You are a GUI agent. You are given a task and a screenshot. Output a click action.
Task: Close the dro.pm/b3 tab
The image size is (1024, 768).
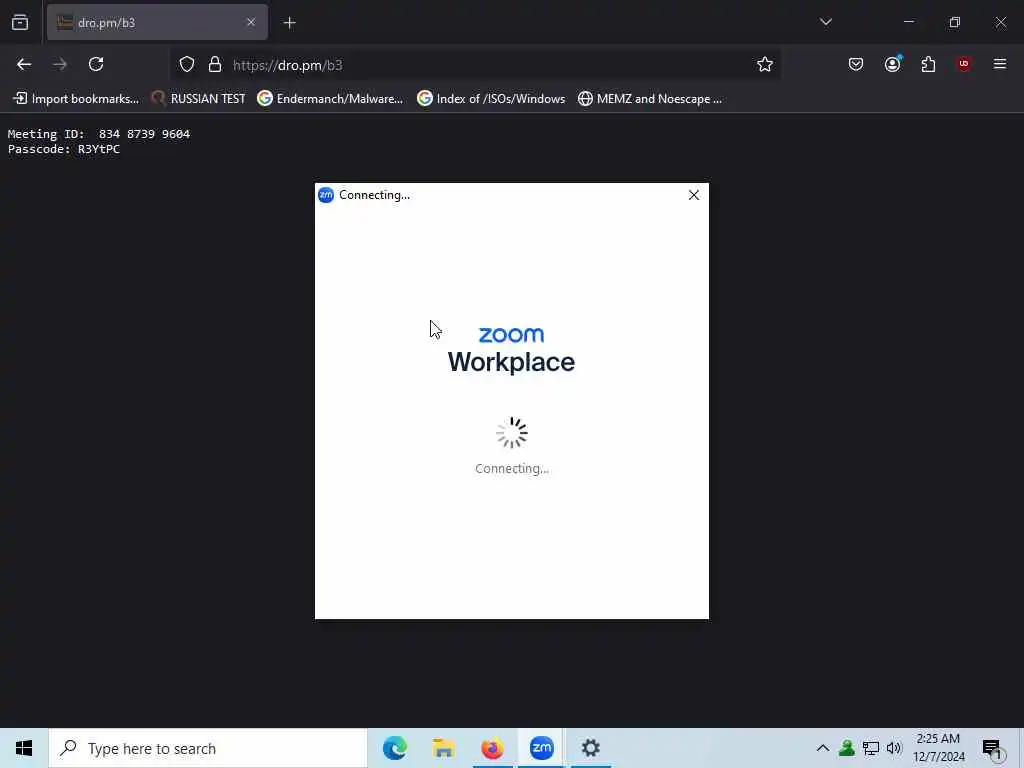point(251,22)
